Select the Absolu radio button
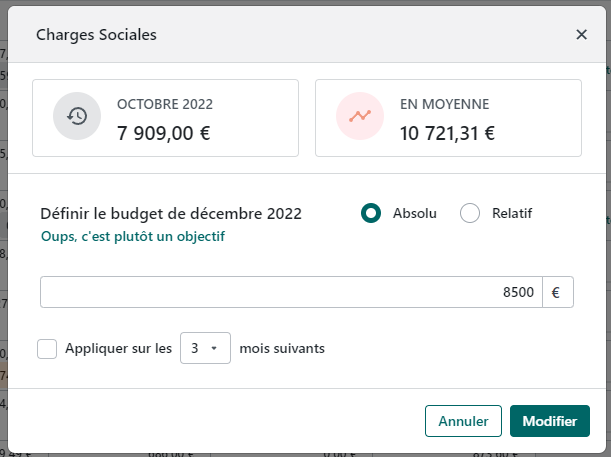The height and width of the screenshot is (457, 611). (x=371, y=213)
